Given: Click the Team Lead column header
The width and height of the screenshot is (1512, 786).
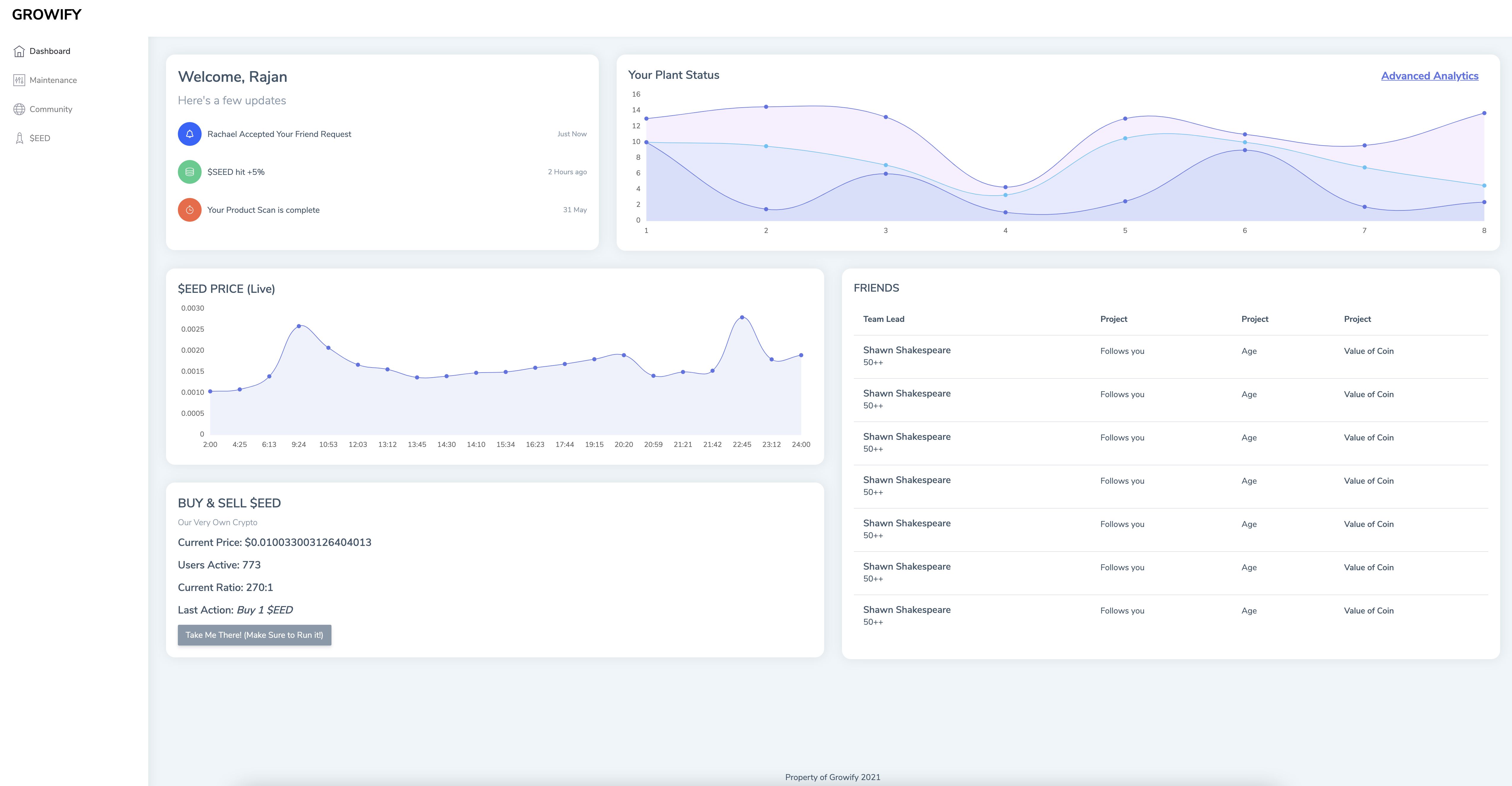Looking at the screenshot, I should click(x=883, y=319).
